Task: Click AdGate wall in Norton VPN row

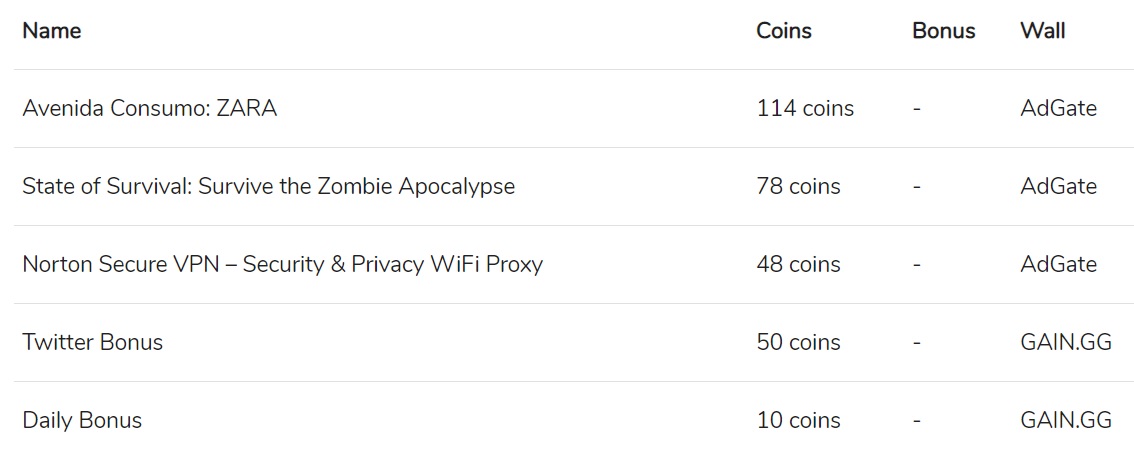Action: click(x=1058, y=265)
